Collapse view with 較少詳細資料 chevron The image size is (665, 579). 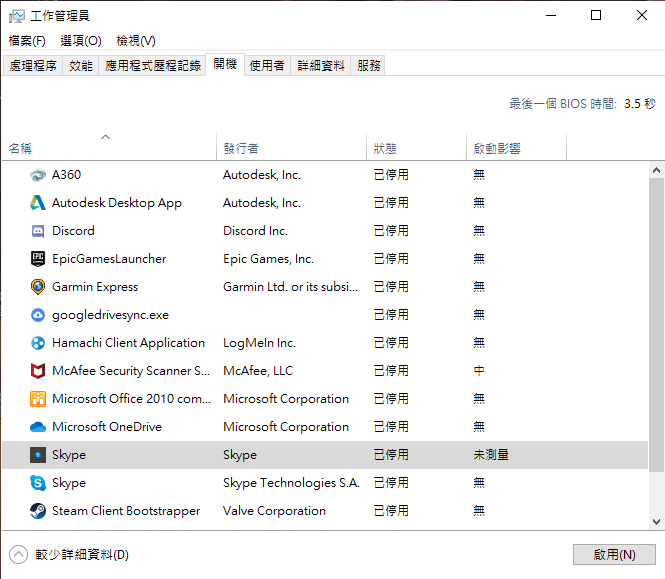click(18, 554)
